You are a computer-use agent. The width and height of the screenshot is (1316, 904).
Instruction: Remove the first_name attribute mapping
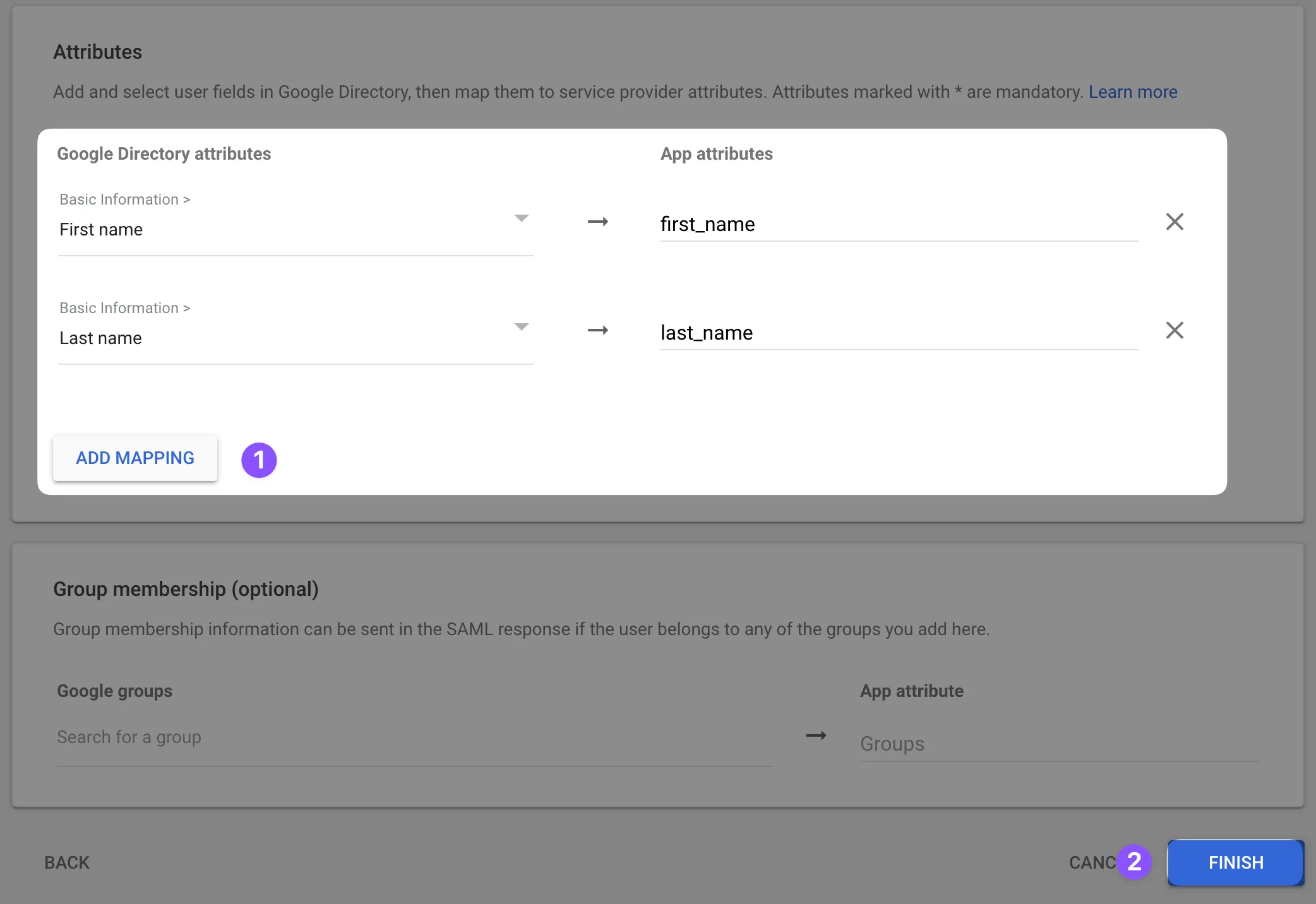(x=1175, y=222)
